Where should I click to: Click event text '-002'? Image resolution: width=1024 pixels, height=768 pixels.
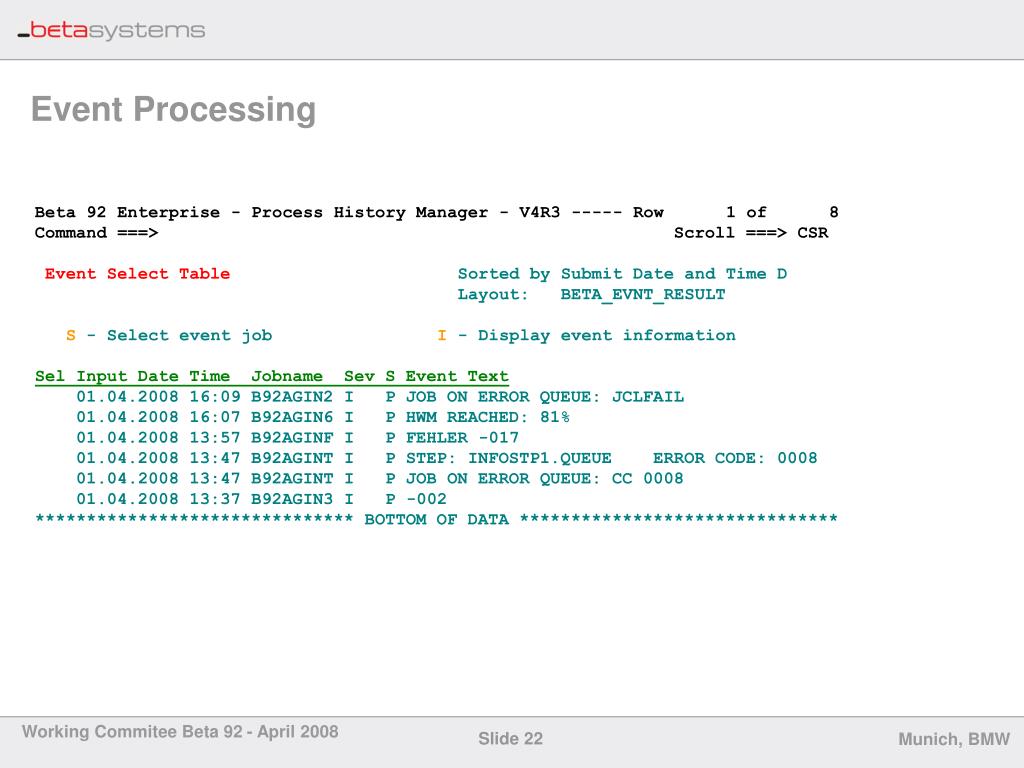pyautogui.click(x=426, y=500)
